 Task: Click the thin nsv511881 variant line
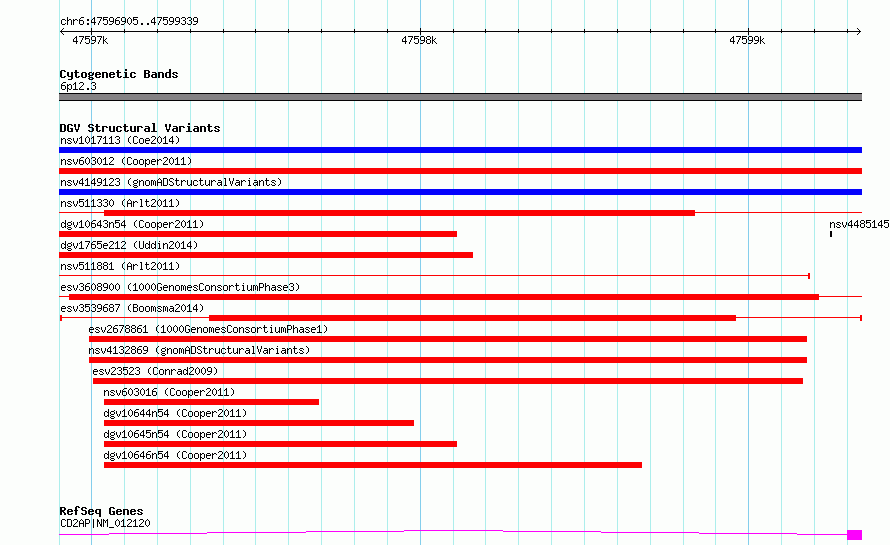tap(434, 276)
